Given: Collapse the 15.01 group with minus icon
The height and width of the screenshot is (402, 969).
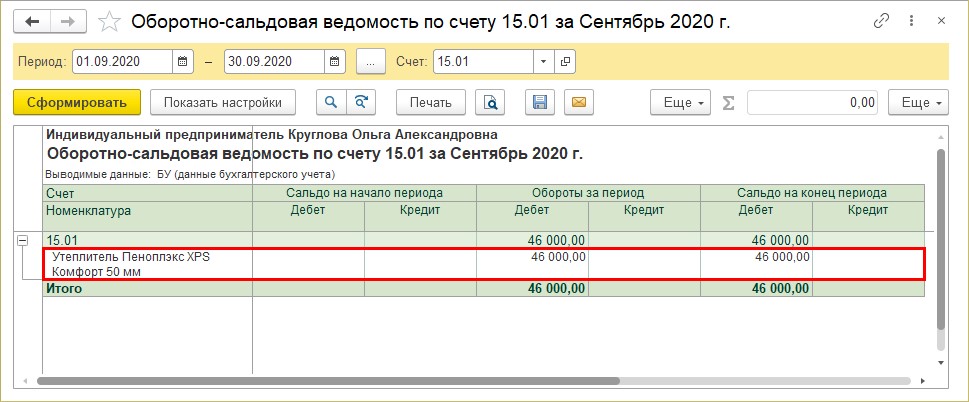Looking at the screenshot, I should tap(23, 241).
